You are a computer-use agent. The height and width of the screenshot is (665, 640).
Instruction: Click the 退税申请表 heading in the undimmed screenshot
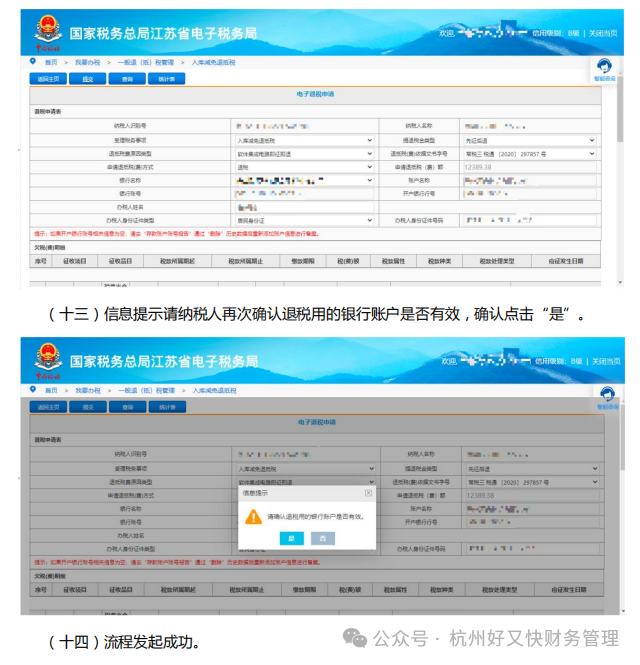coord(48,112)
